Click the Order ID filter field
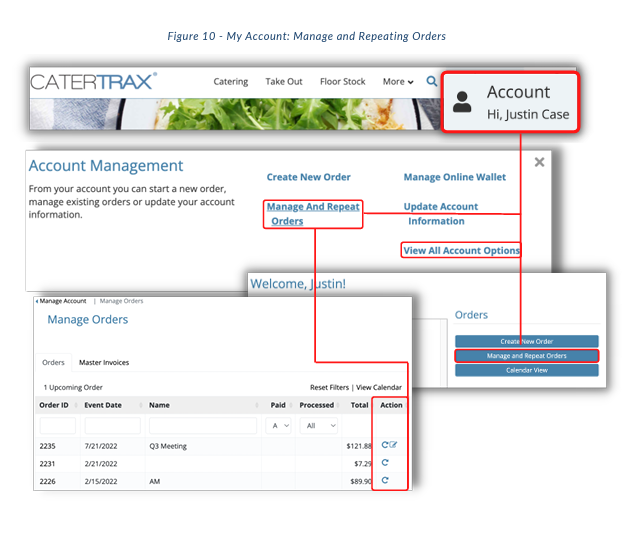The height and width of the screenshot is (548, 622). click(x=58, y=425)
